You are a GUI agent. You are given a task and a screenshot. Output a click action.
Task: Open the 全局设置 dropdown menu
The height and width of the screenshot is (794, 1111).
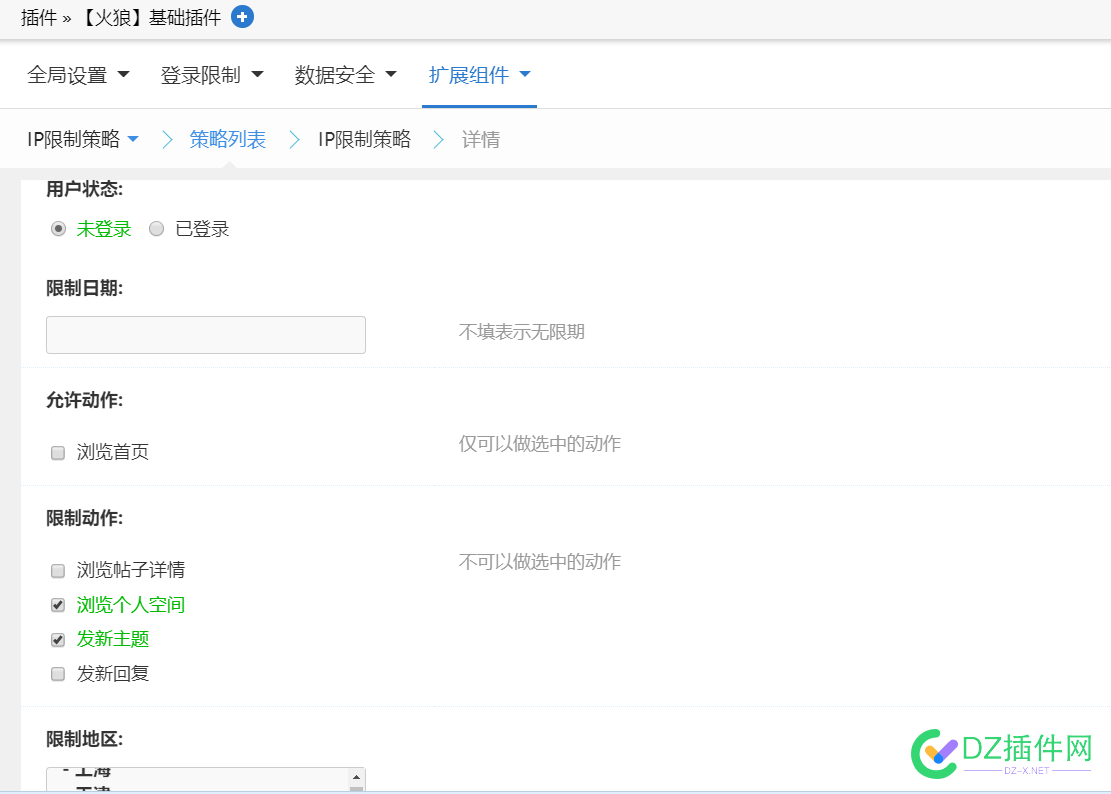(78, 75)
